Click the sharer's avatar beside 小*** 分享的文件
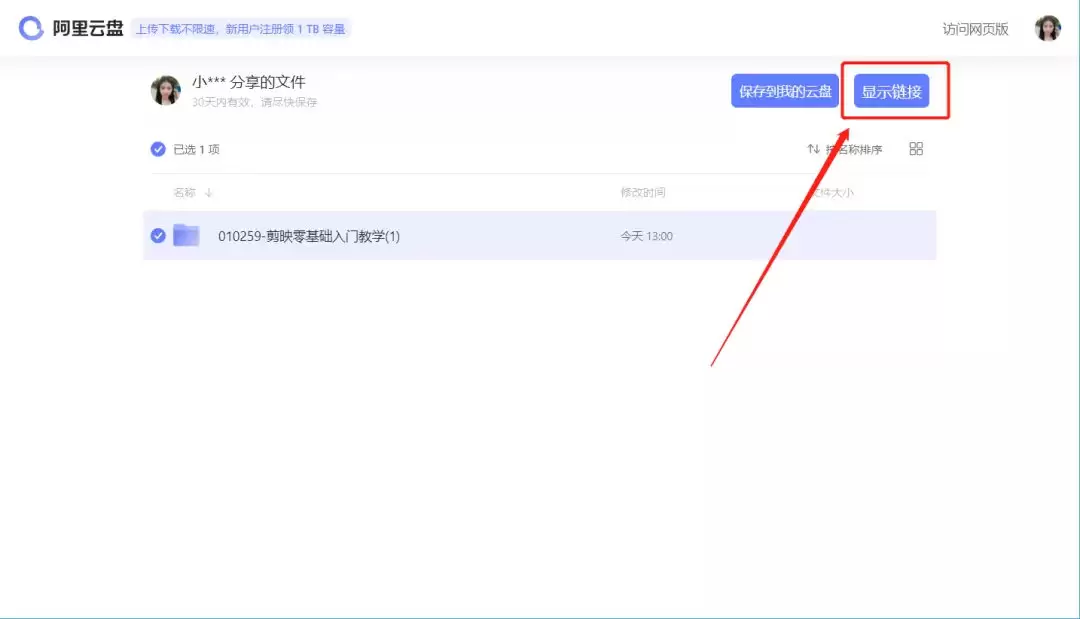1080x619 pixels. point(165,90)
